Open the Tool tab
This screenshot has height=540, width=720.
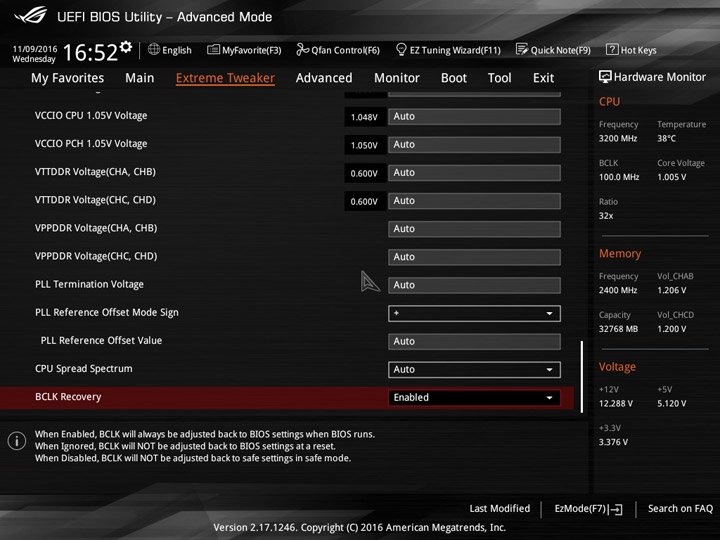tap(500, 78)
